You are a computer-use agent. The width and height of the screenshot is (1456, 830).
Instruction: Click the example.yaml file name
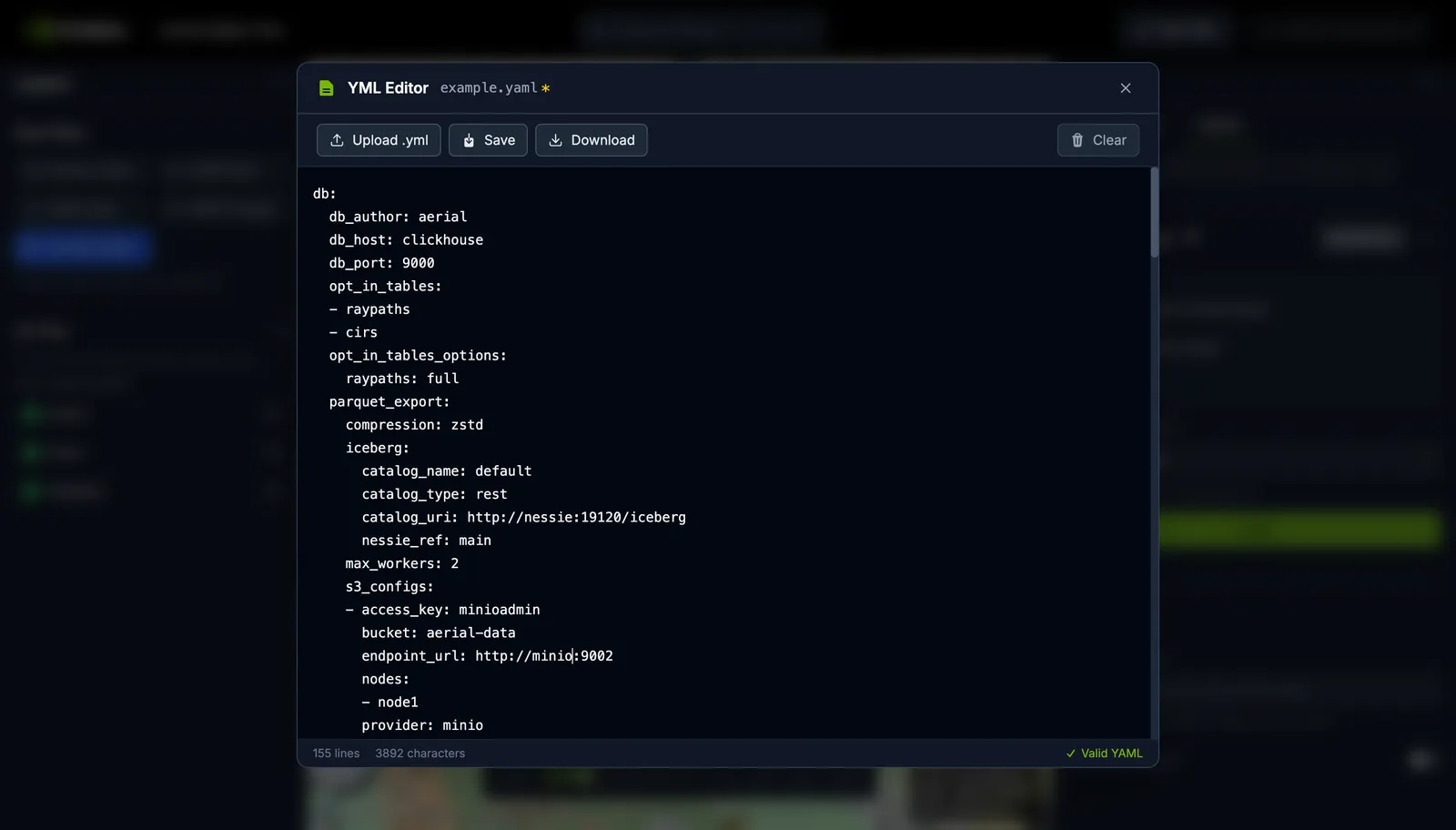click(489, 88)
